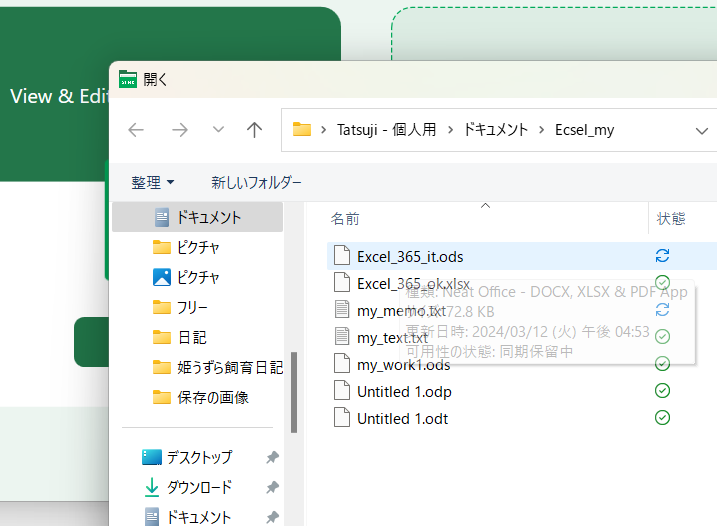Image resolution: width=717 pixels, height=526 pixels.
Task: Open the blue-icon ピクチャ library
Action: tap(198, 277)
